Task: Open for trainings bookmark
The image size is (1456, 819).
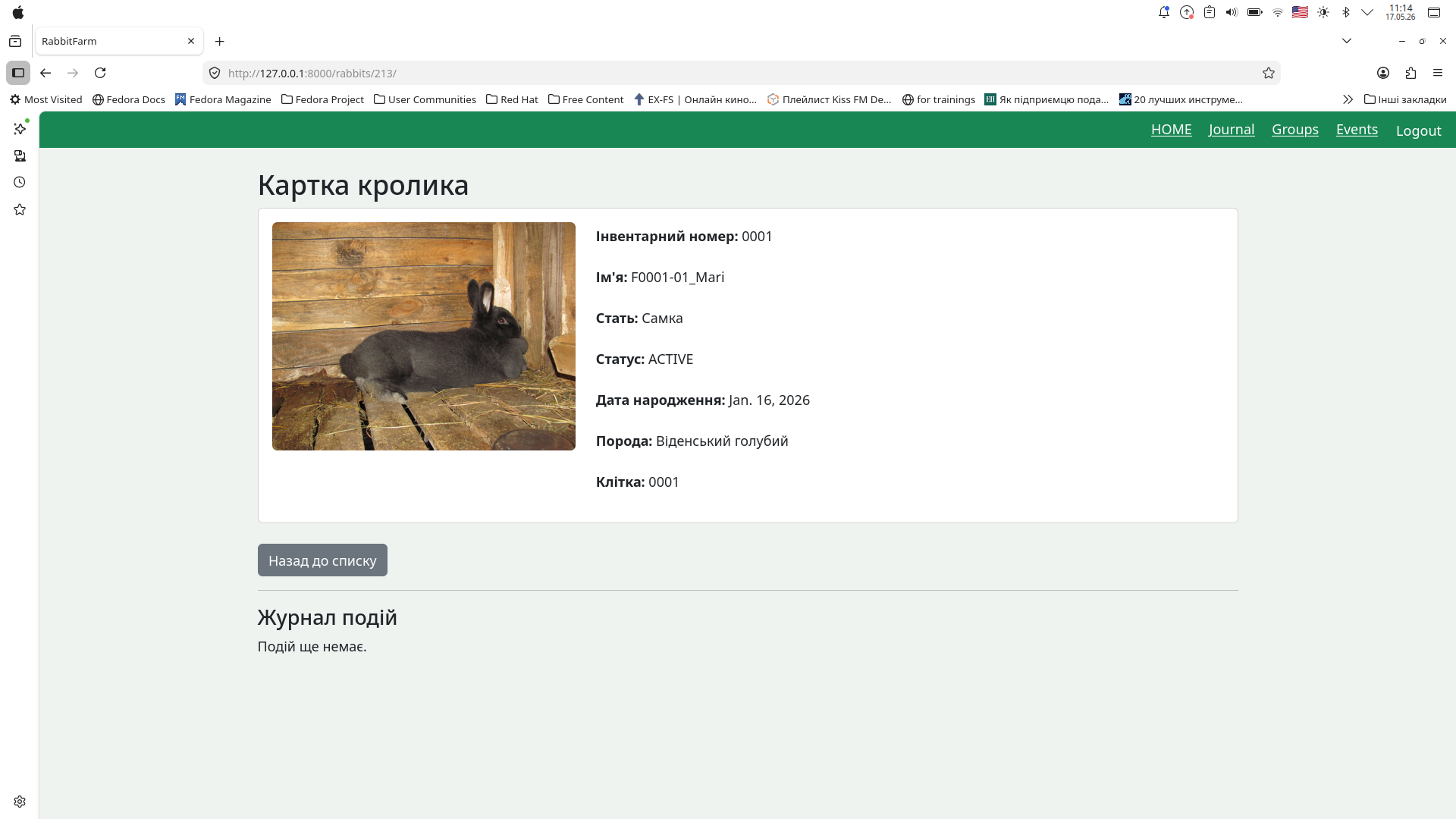Action: pyautogui.click(x=938, y=99)
